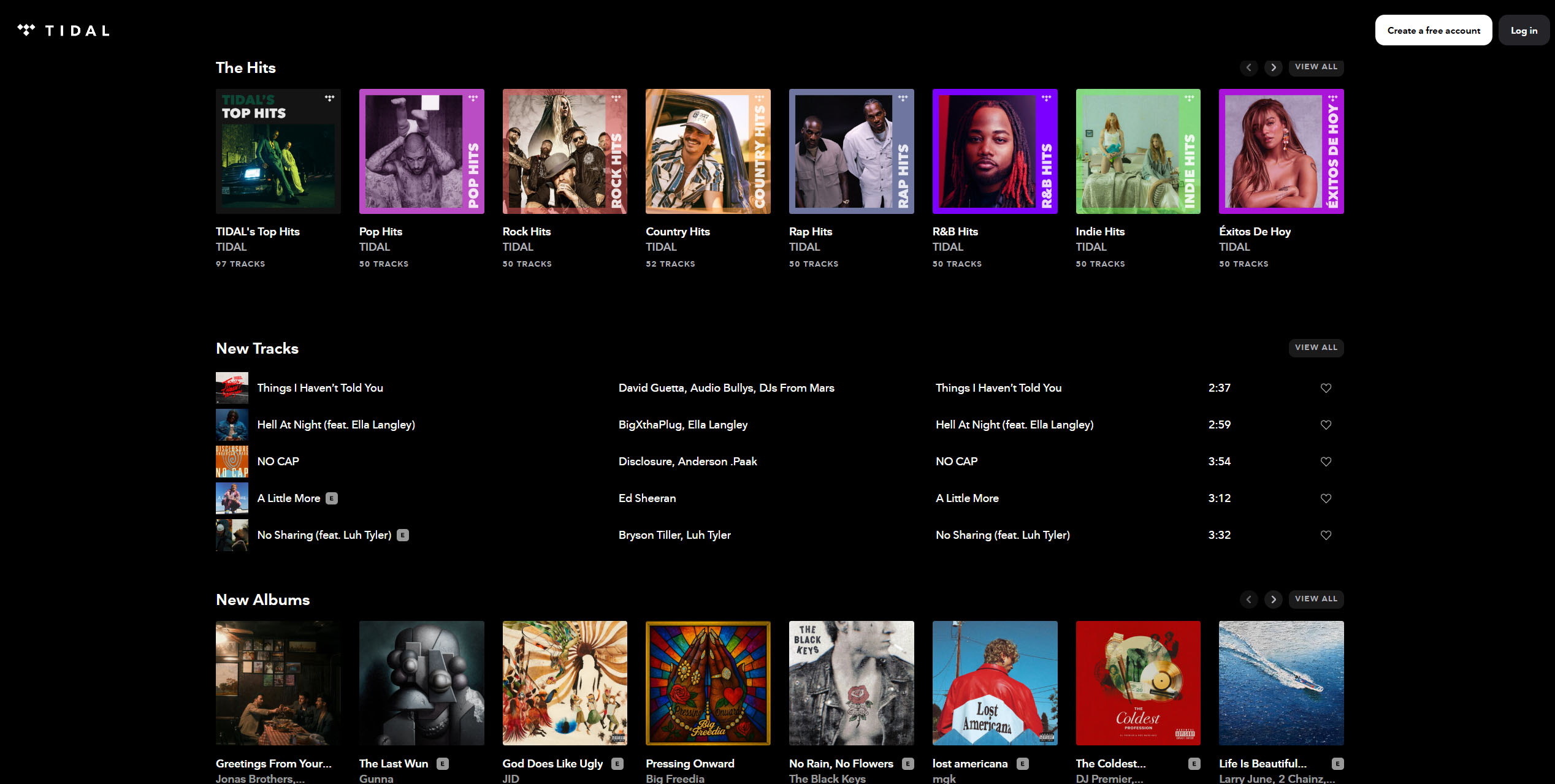The width and height of the screenshot is (1555, 784).
Task: Open God Does Like Ugly album cover
Action: pyautogui.click(x=565, y=683)
